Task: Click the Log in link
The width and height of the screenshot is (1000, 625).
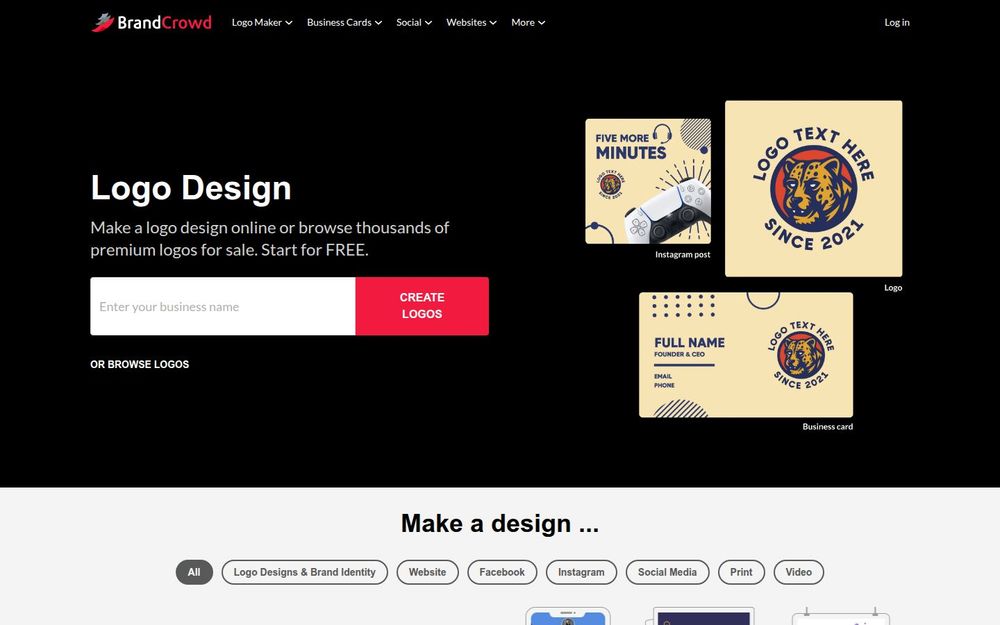Action: [897, 22]
